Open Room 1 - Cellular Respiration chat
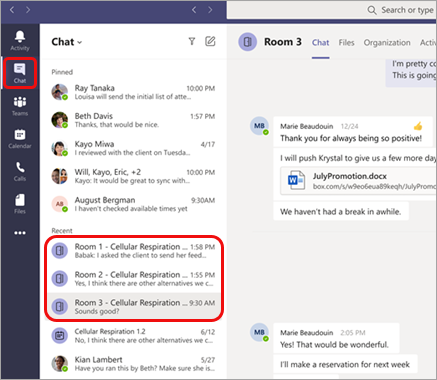437x380 pixels. (x=134, y=251)
